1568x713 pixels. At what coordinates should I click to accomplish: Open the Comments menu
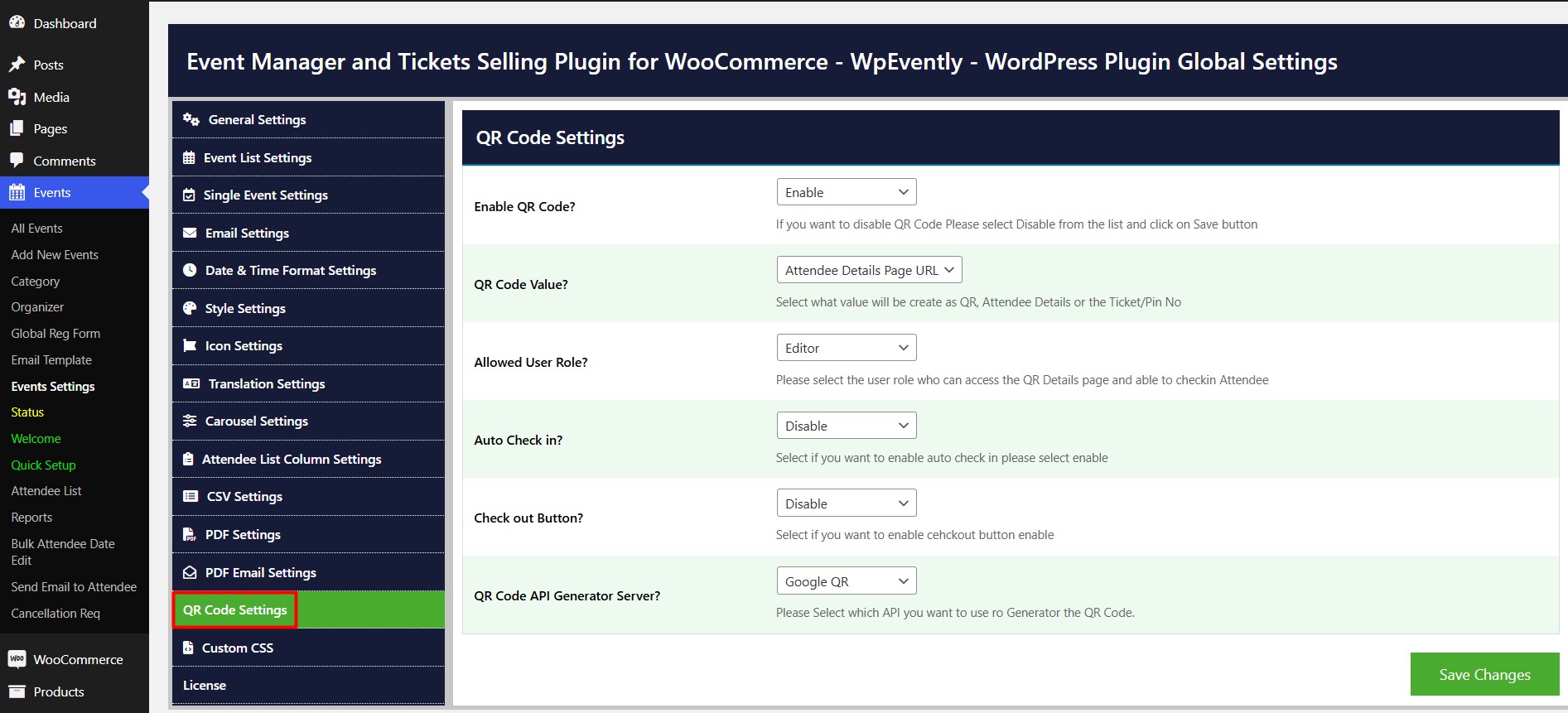[x=75, y=161]
